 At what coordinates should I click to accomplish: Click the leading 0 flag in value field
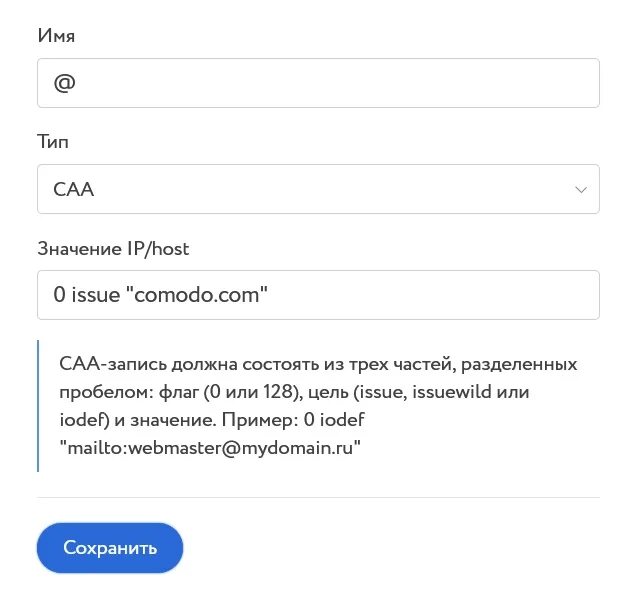pyautogui.click(x=59, y=296)
